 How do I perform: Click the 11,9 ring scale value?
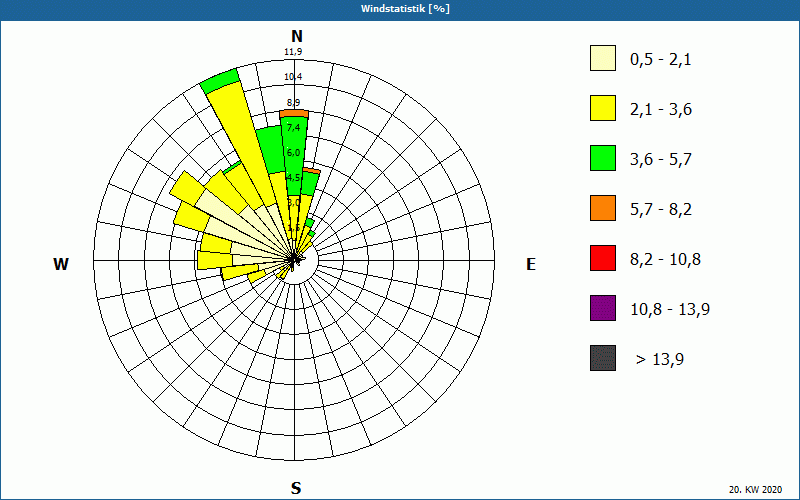coord(293,52)
